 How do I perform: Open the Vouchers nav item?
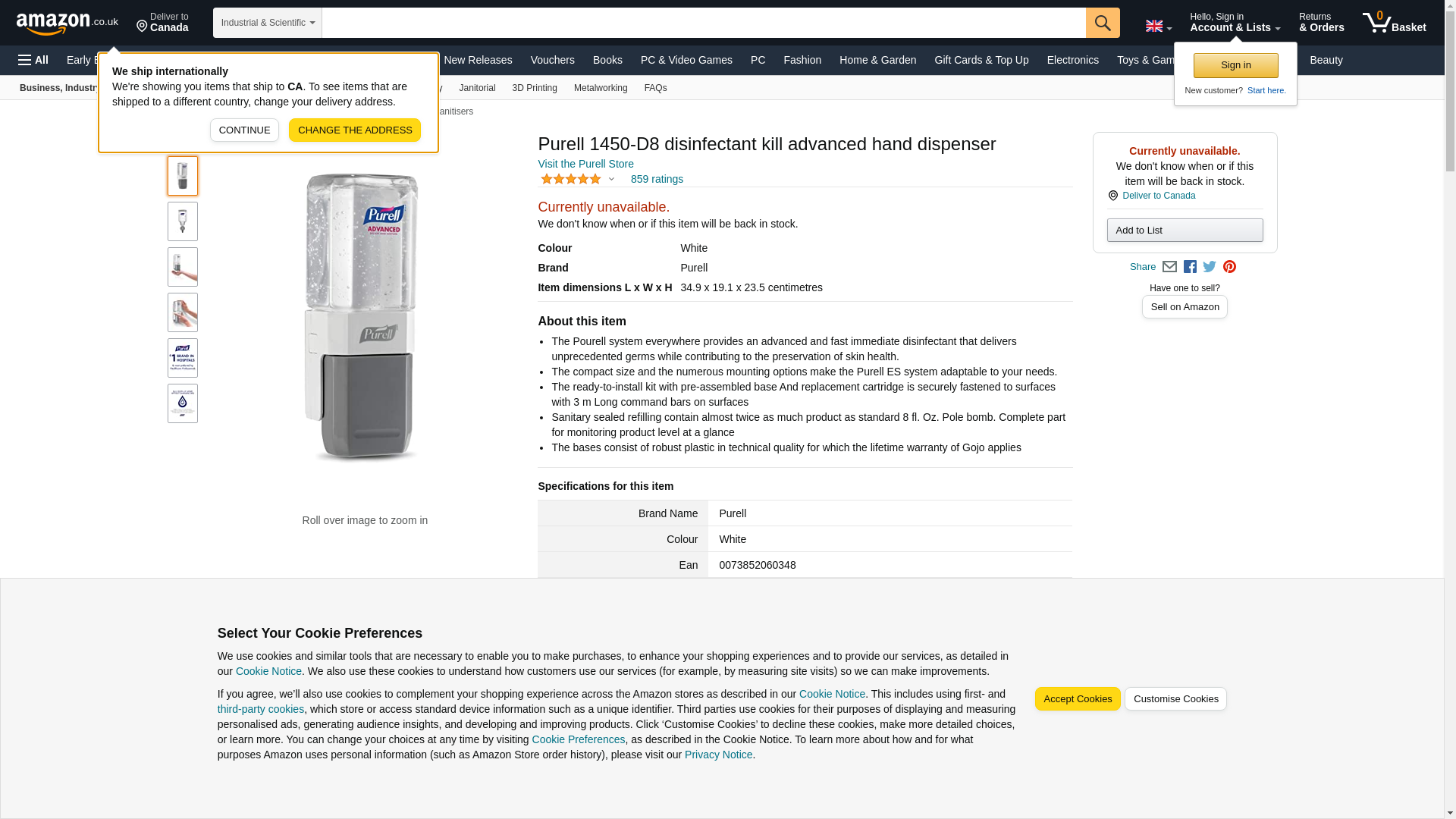tap(552, 60)
